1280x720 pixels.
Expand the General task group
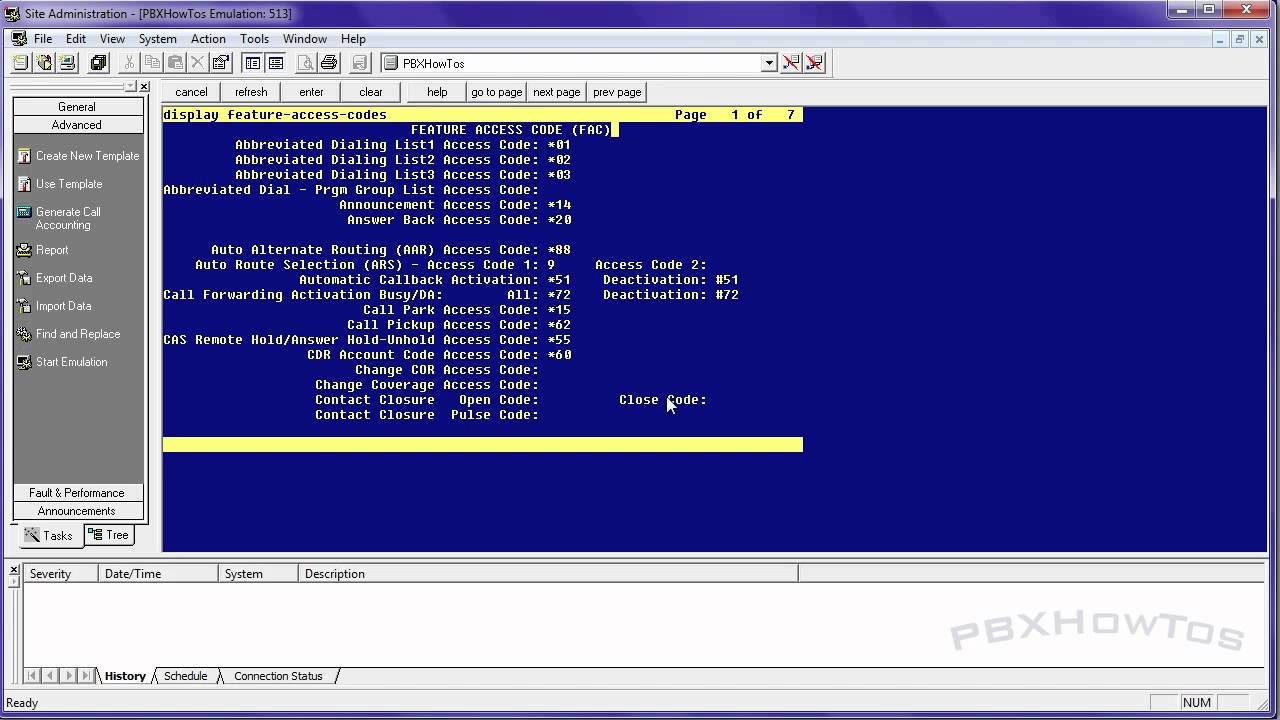77,107
